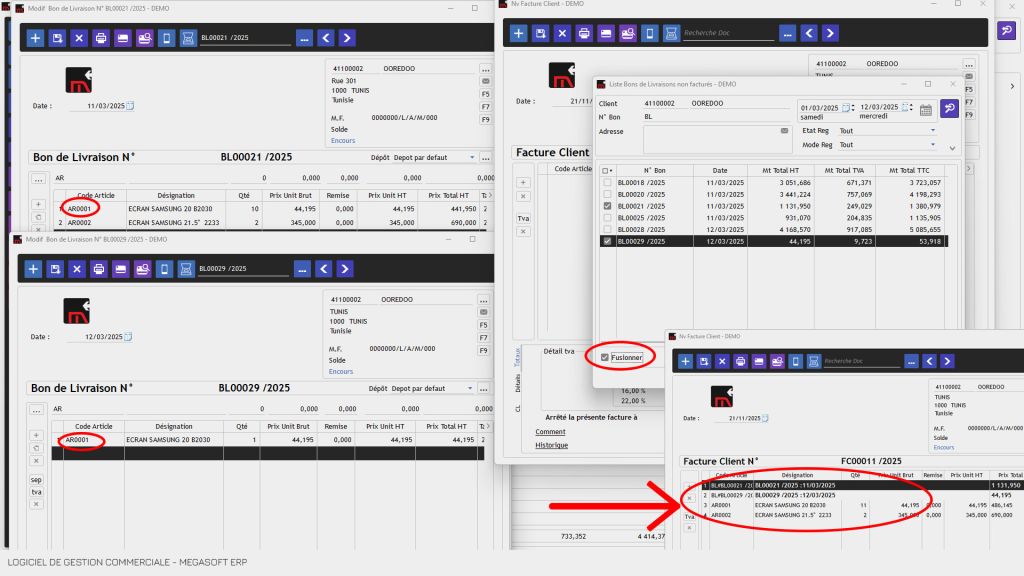Print the Nv Facture Client document

pyautogui.click(x=584, y=33)
